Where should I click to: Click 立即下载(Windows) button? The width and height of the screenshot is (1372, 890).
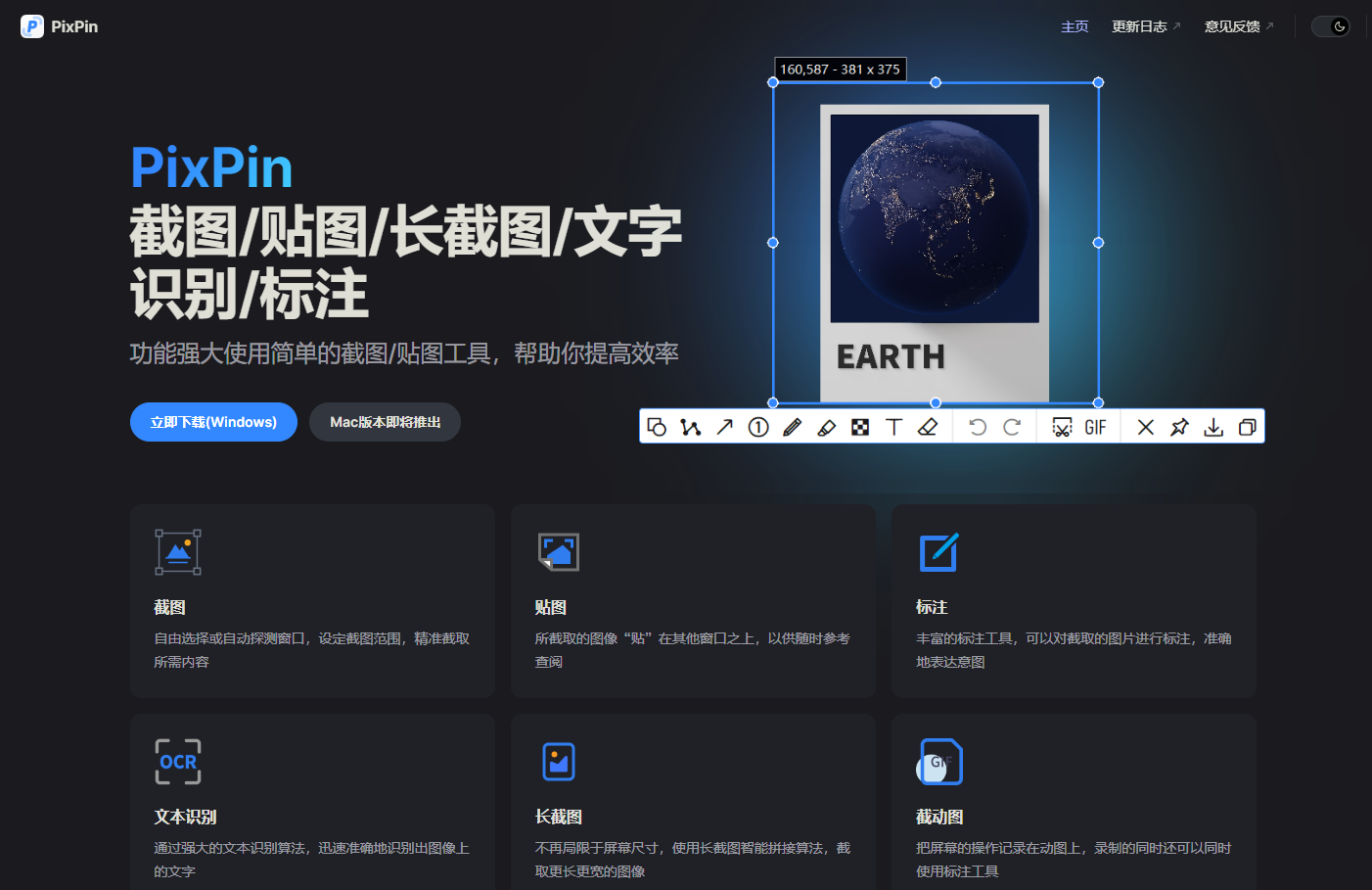click(x=213, y=422)
